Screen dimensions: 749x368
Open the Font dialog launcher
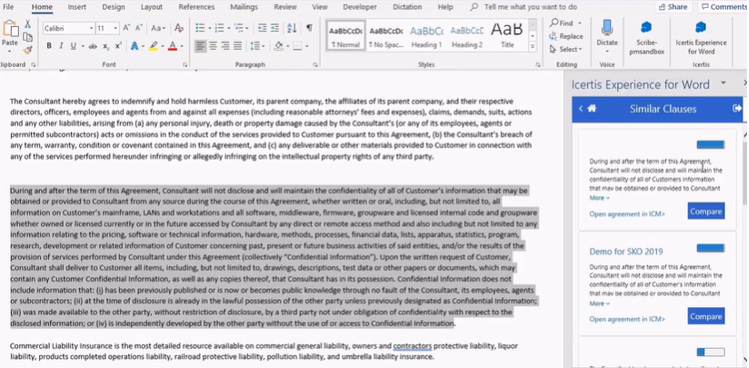click(185, 65)
